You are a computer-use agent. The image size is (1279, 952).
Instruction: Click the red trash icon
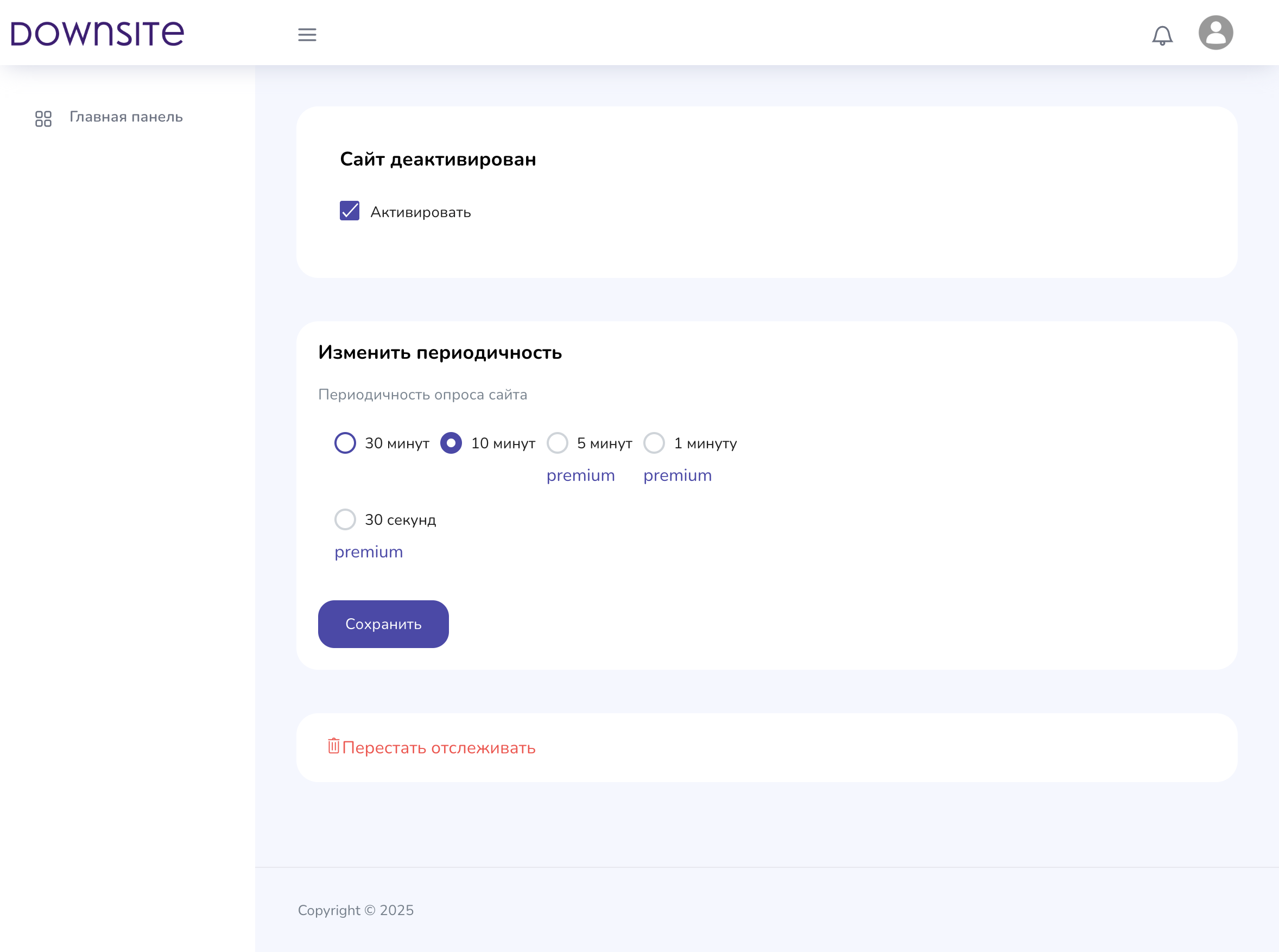click(x=334, y=746)
